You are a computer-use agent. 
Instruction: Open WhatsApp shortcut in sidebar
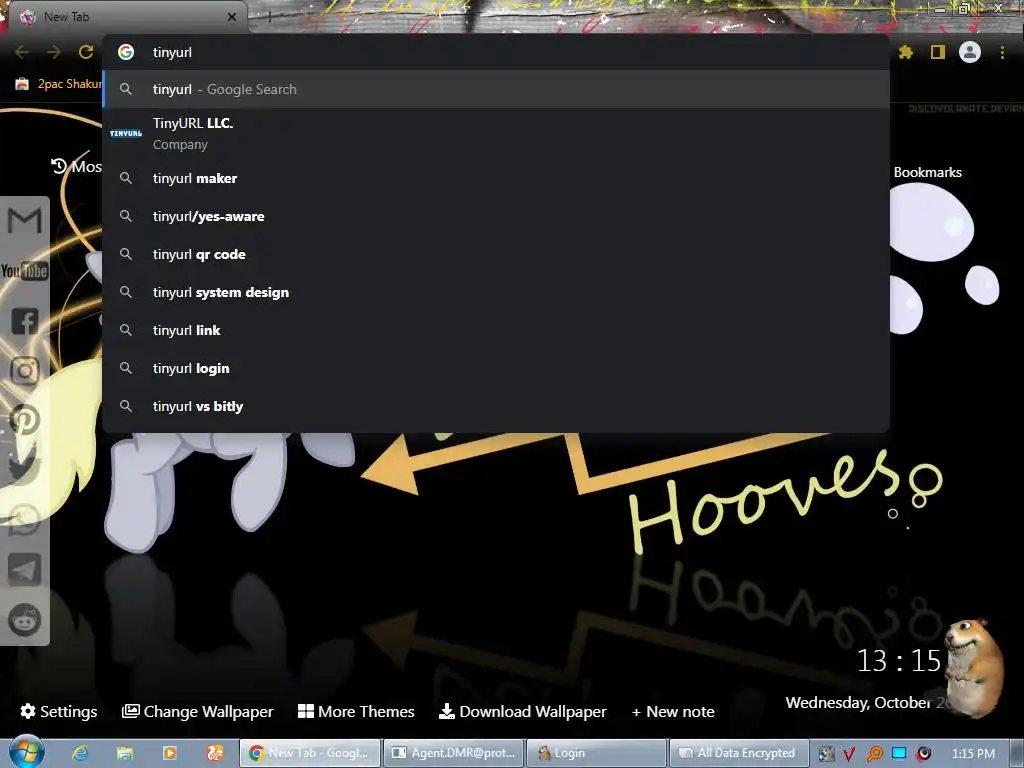click(x=25, y=520)
